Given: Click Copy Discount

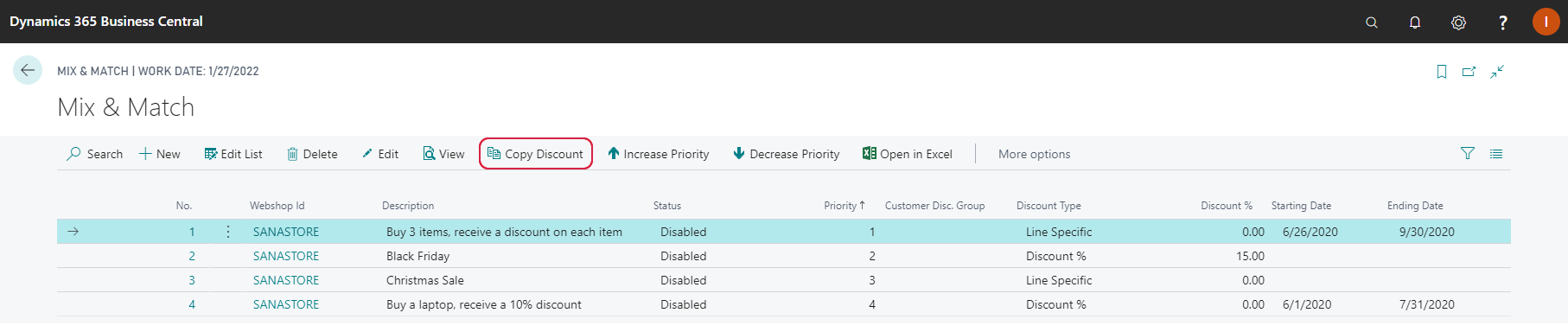Looking at the screenshot, I should point(536,154).
